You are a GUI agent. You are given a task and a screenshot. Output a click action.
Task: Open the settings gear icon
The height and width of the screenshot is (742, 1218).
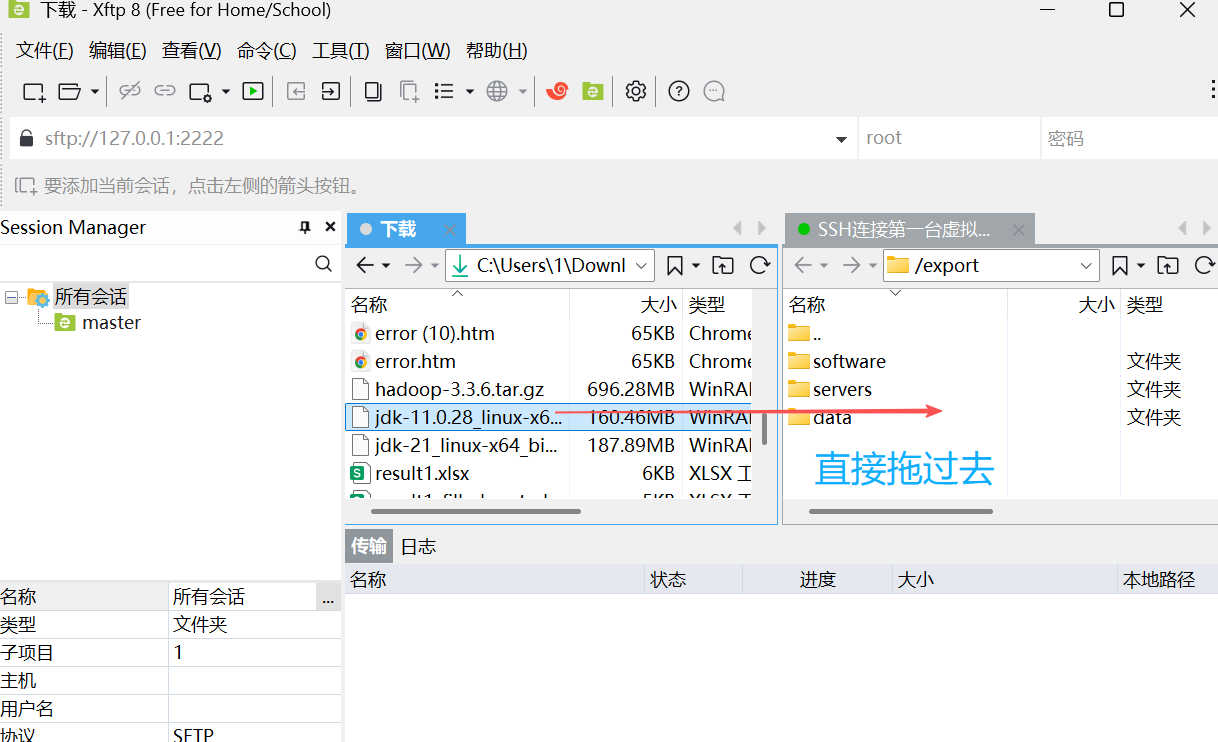tap(634, 91)
